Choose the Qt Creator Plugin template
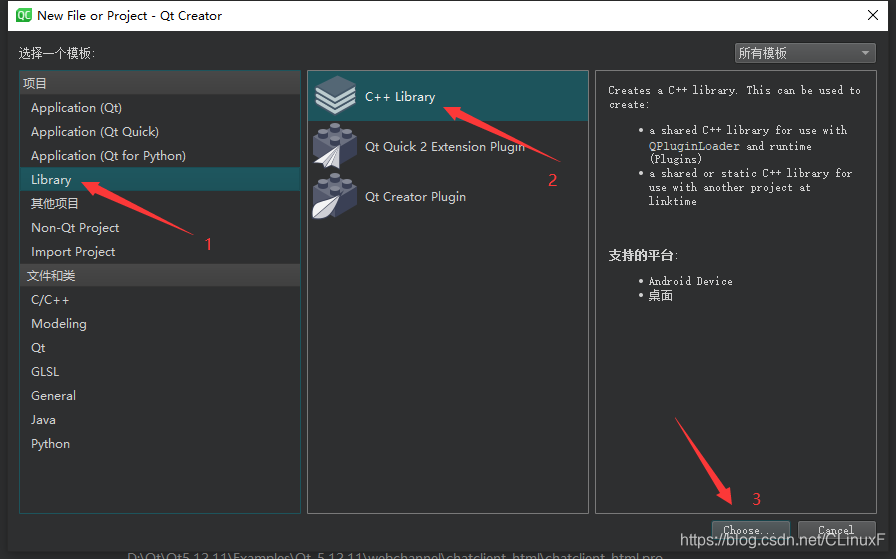Screen dimensions: 896x559 coord(448,197)
